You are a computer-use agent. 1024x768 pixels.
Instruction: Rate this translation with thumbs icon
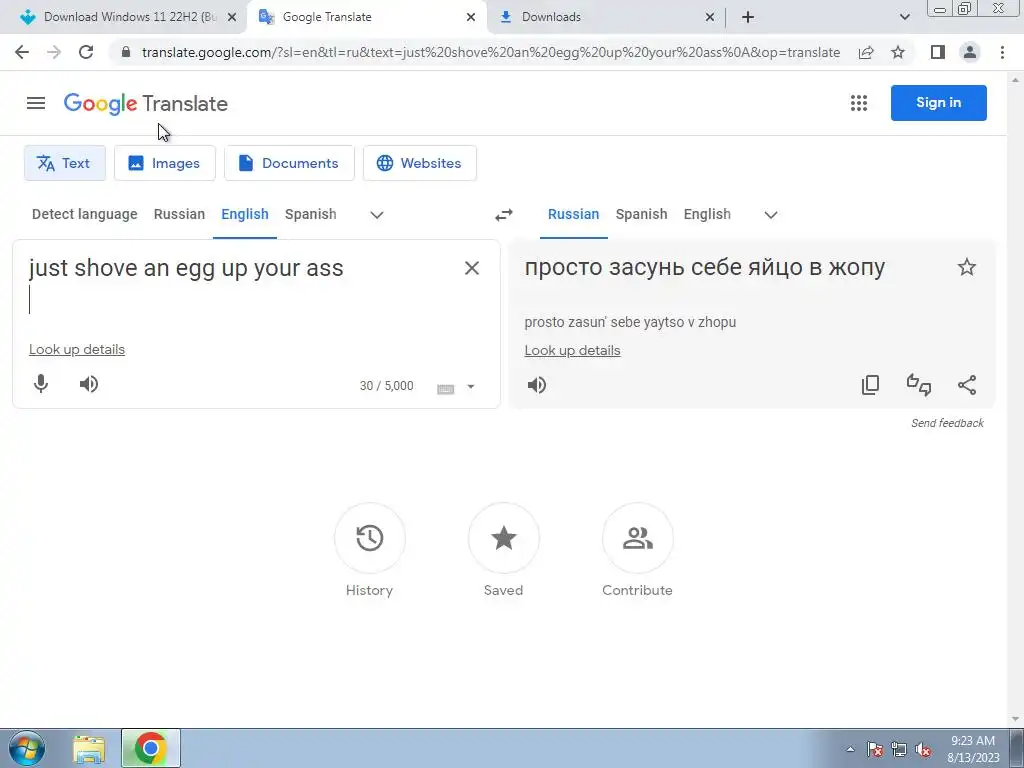[919, 385]
